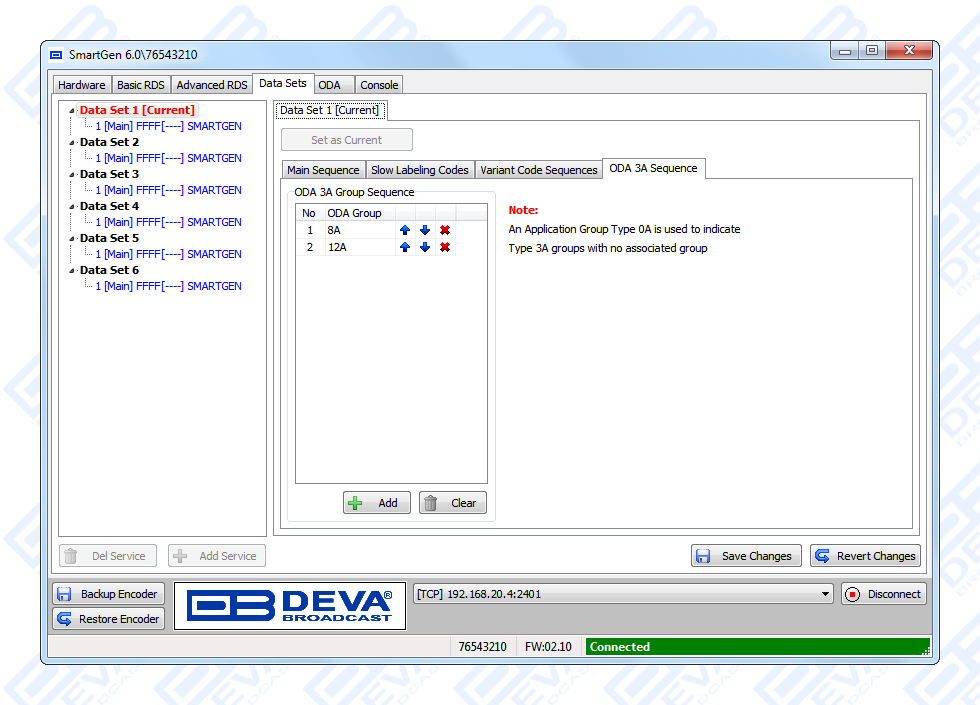Disconnect from the encoder
Screen dimensions: 980x705
coord(883,594)
